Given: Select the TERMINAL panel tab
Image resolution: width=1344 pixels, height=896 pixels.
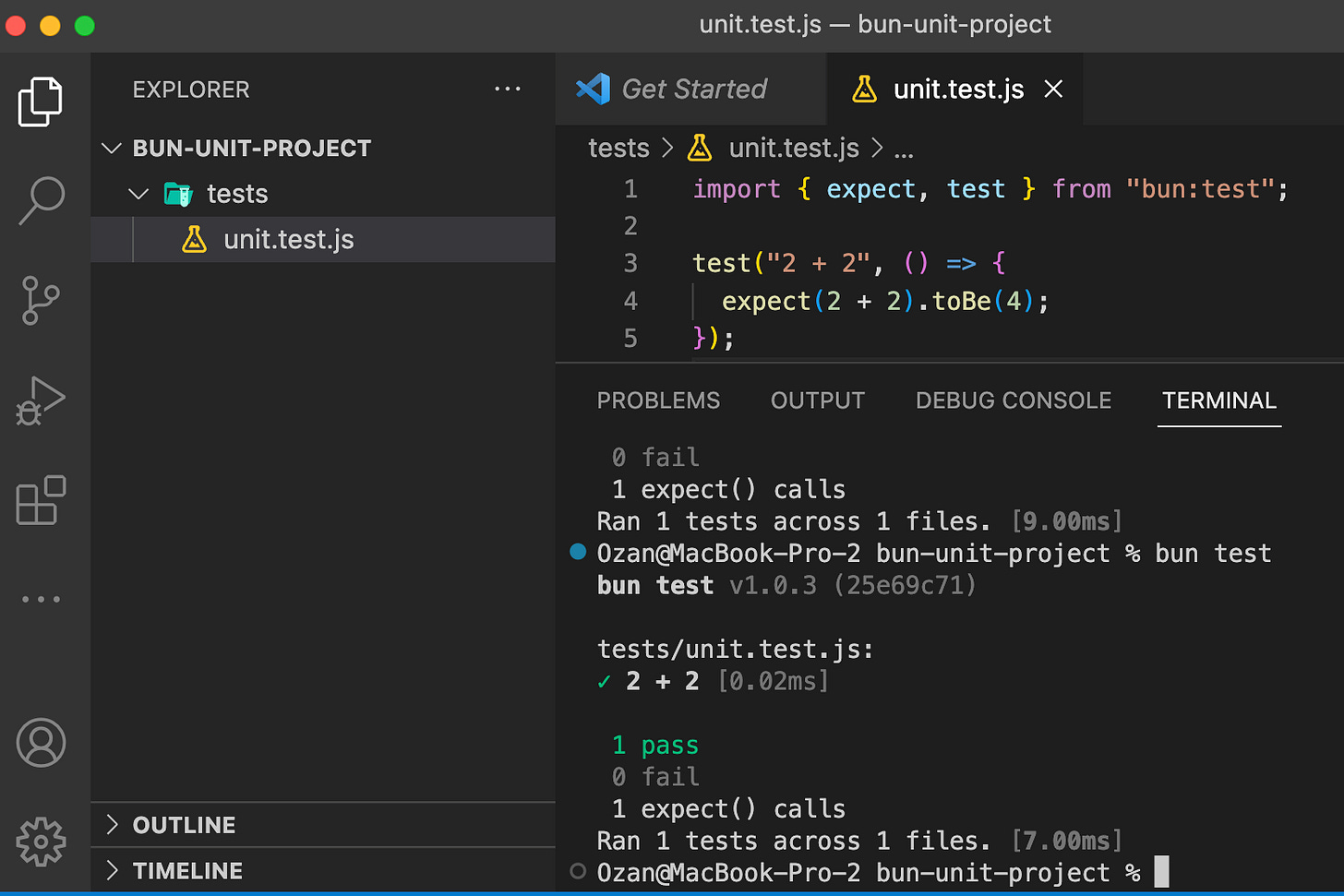Looking at the screenshot, I should tap(1219, 400).
